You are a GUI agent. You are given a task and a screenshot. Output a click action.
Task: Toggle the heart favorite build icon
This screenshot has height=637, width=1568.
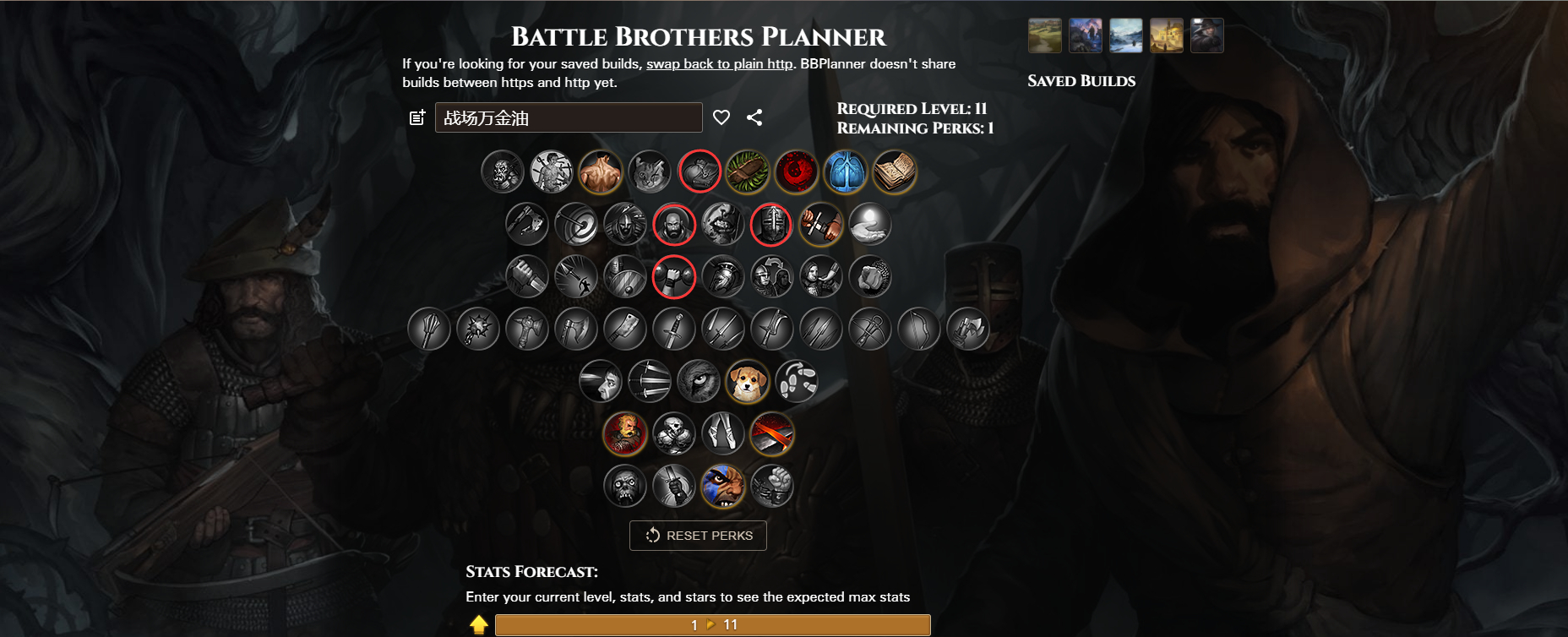(x=721, y=117)
